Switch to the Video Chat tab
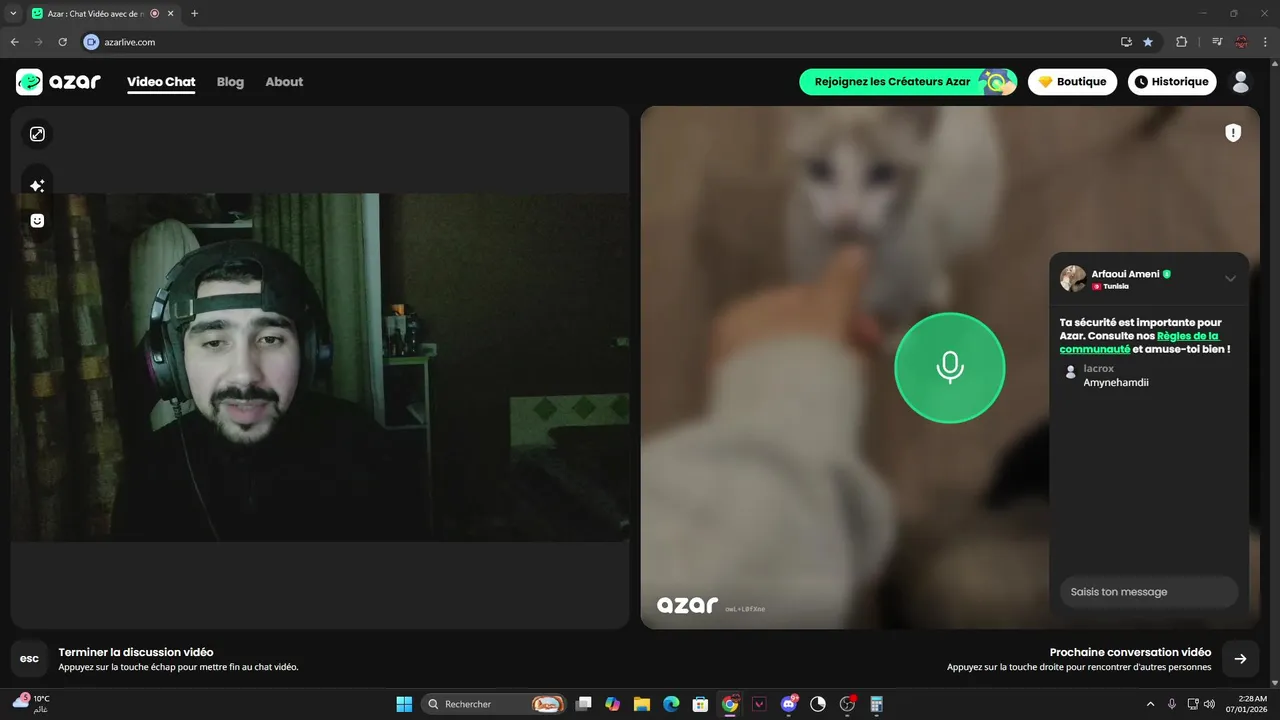Viewport: 1280px width, 720px height. click(161, 82)
